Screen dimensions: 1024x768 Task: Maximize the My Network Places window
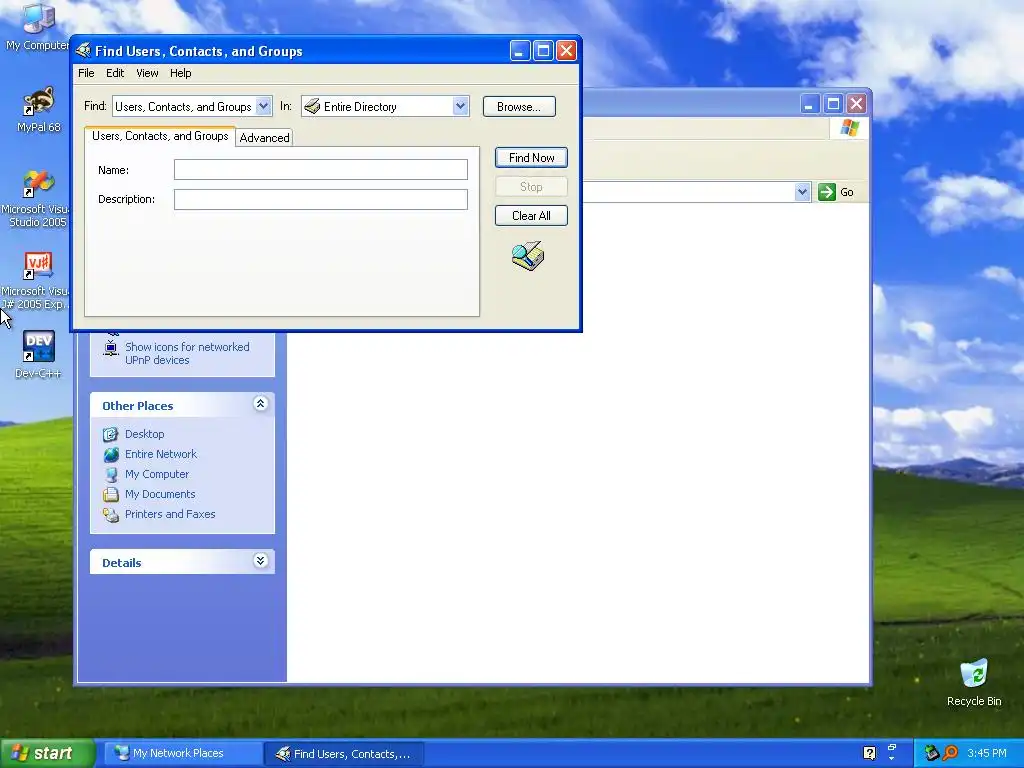833,104
